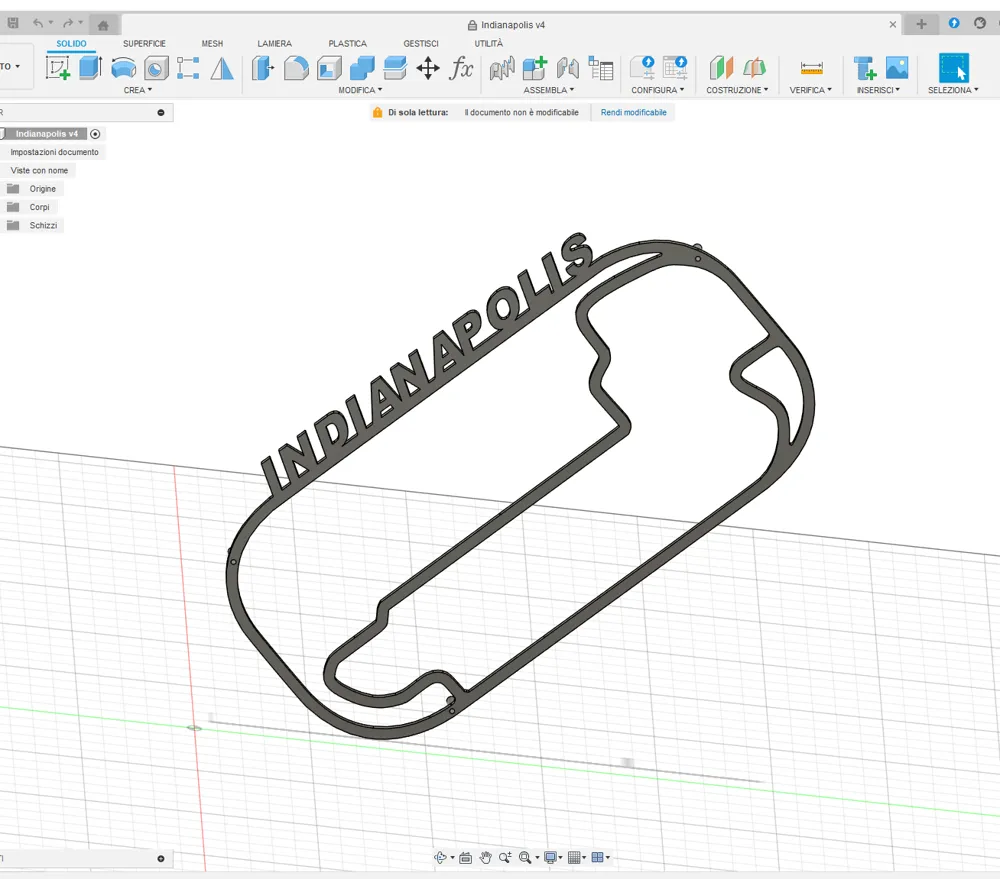
Task: Switch to the LAMIERA tab
Action: pyautogui.click(x=274, y=43)
